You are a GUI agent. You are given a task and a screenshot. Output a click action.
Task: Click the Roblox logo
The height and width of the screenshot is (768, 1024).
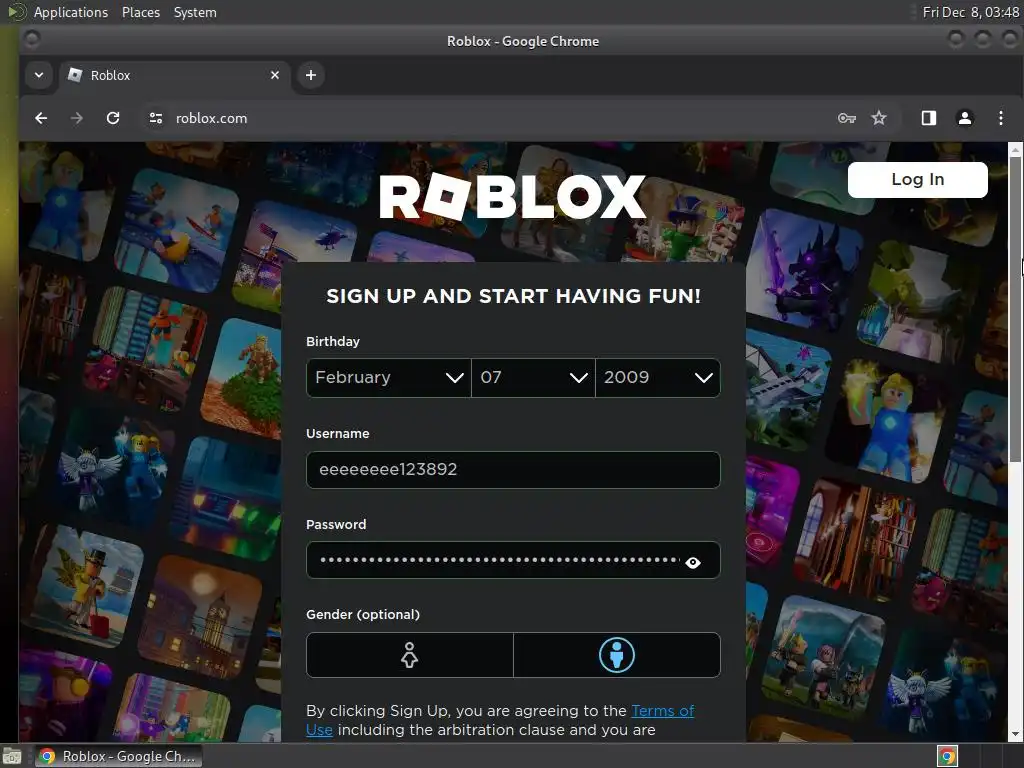pyautogui.click(x=513, y=197)
